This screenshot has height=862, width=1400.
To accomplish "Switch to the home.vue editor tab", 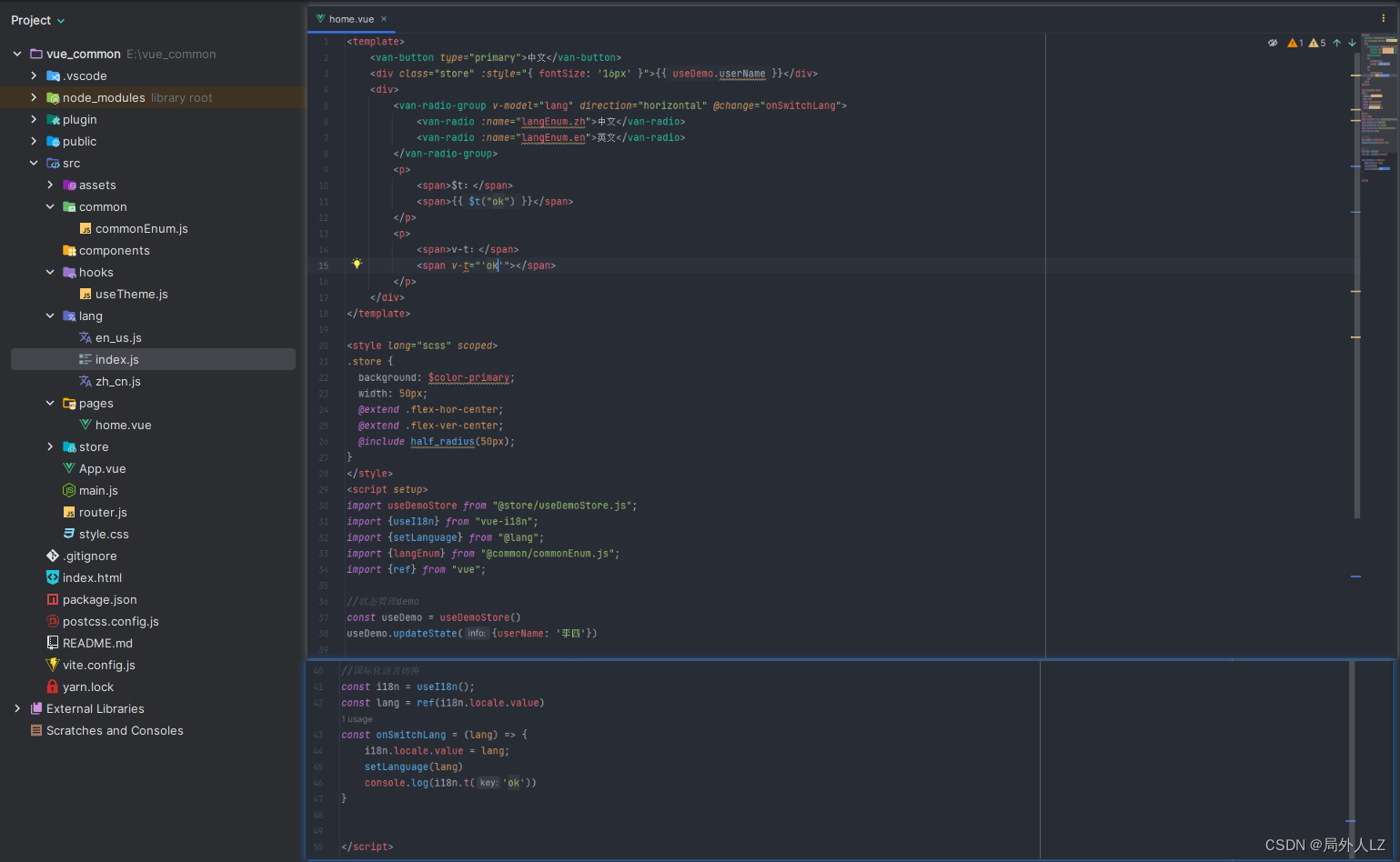I will 351,19.
